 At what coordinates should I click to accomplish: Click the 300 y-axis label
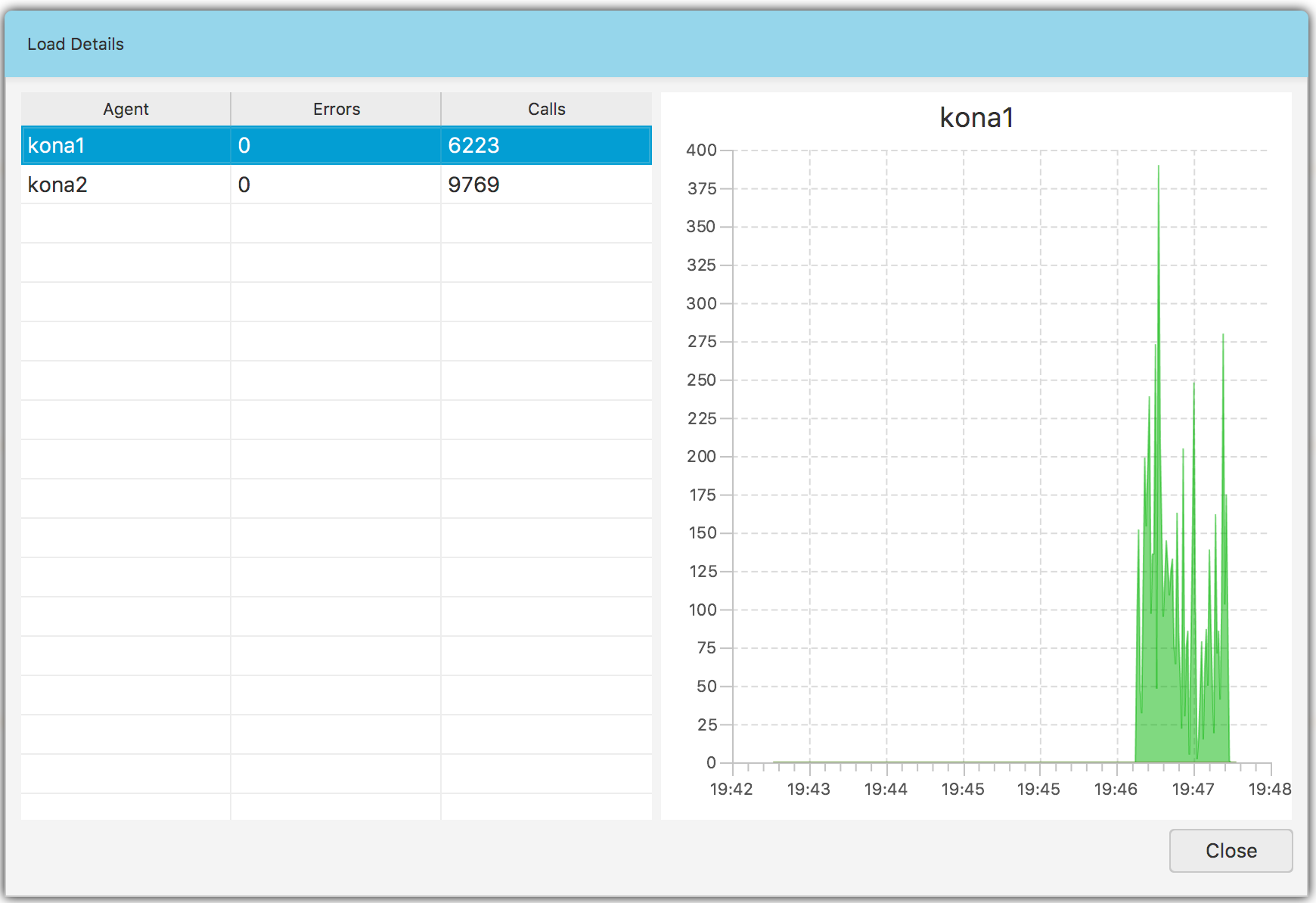[701, 303]
